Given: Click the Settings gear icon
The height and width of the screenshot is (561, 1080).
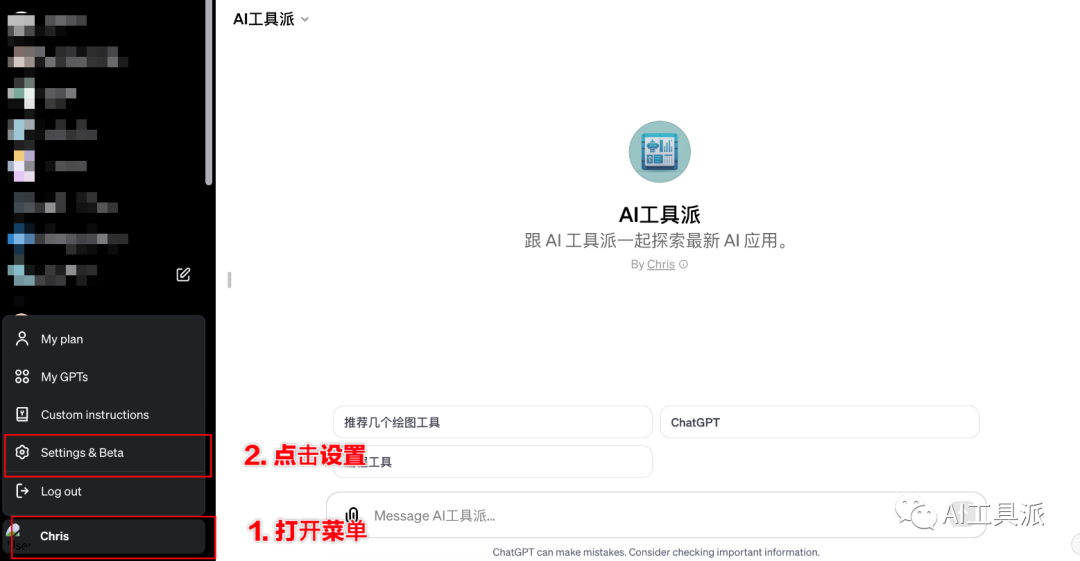Looking at the screenshot, I should coord(22,452).
